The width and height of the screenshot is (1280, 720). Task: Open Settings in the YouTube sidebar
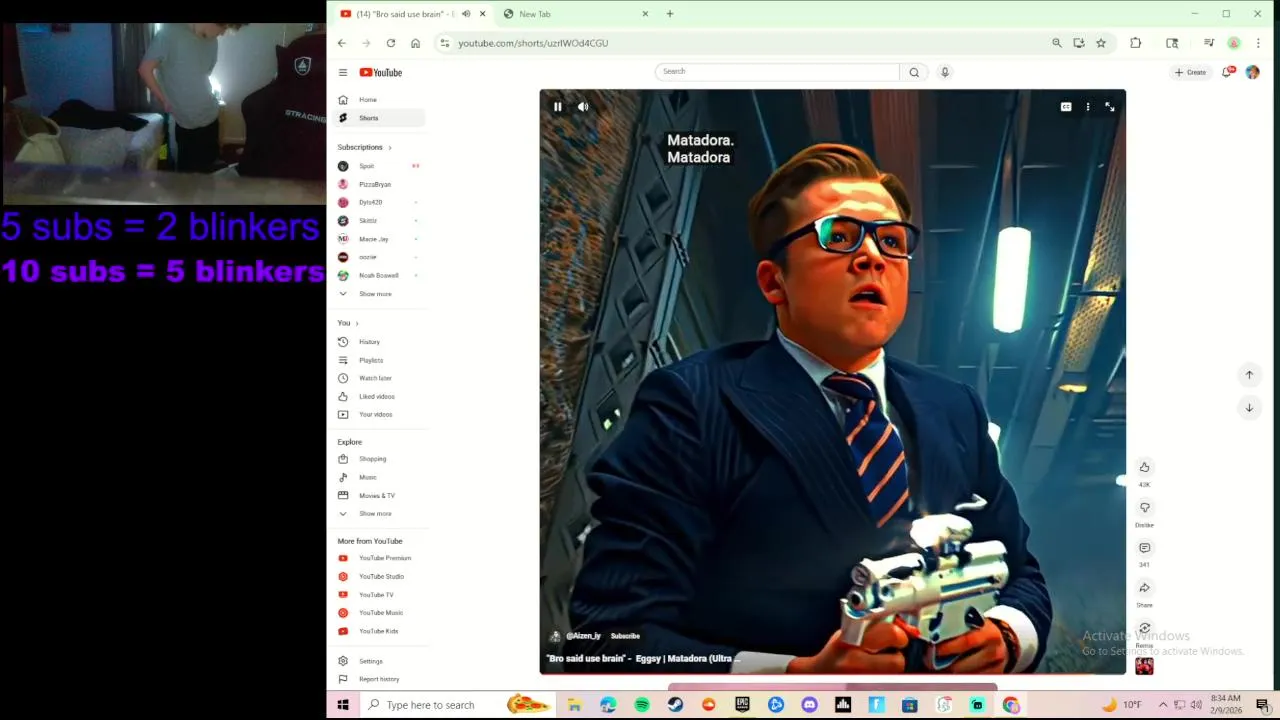[380, 661]
